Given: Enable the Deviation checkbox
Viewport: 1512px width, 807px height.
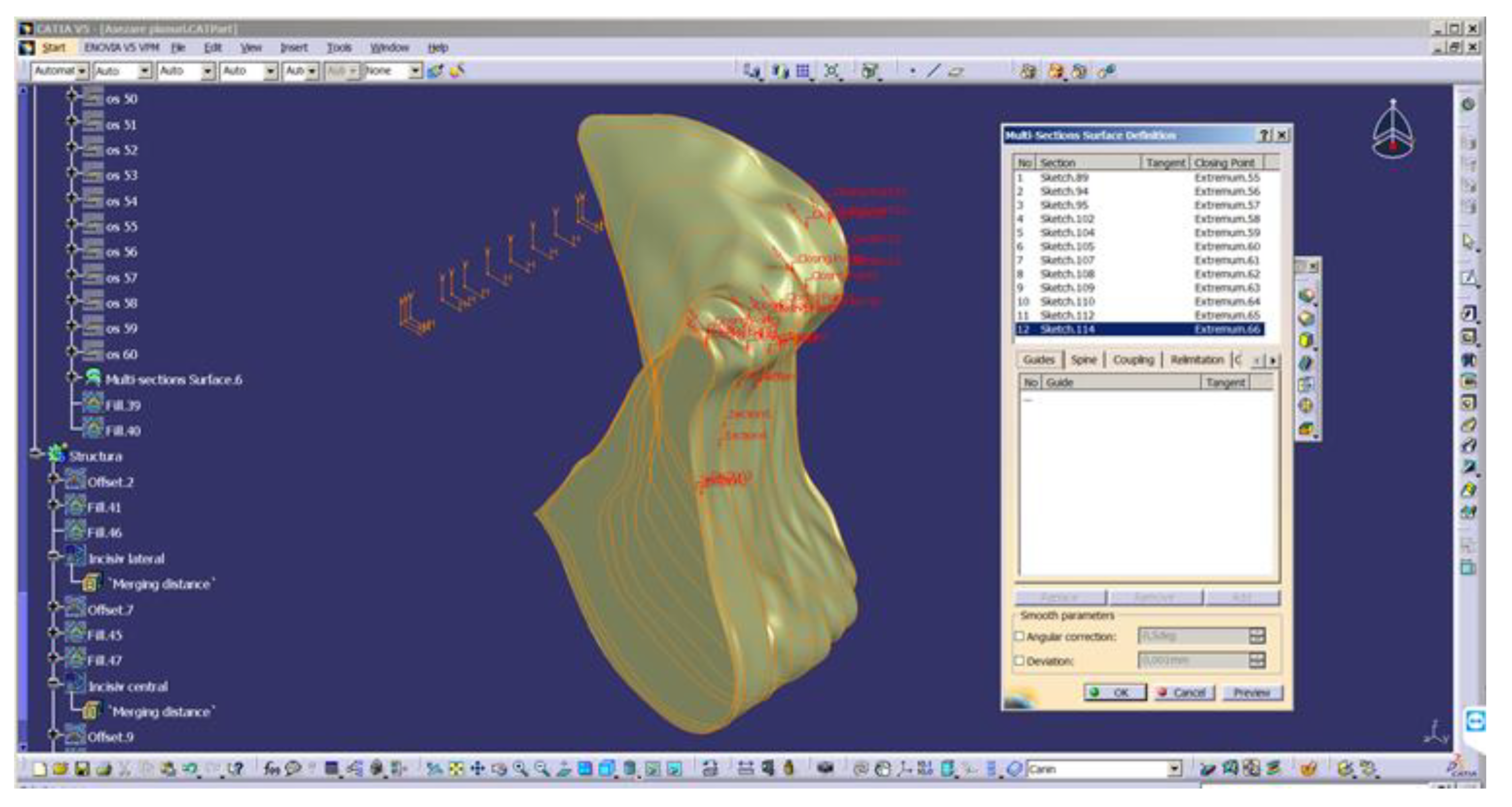Looking at the screenshot, I should [1019, 661].
